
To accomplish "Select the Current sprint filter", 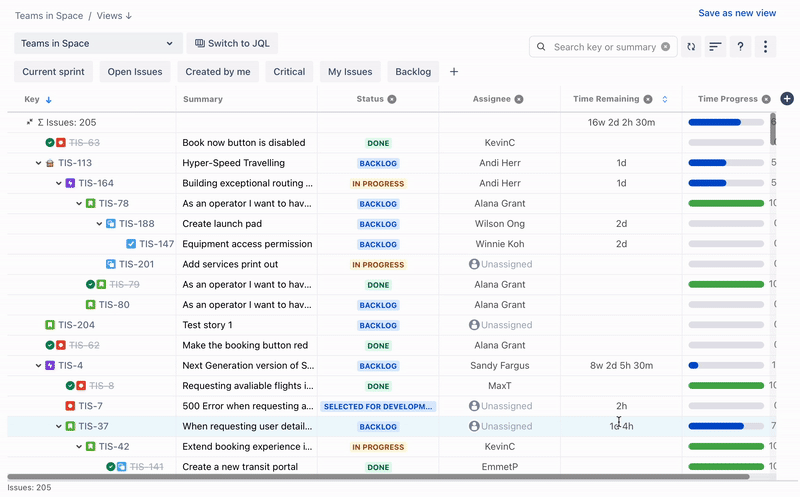I will click(54, 72).
